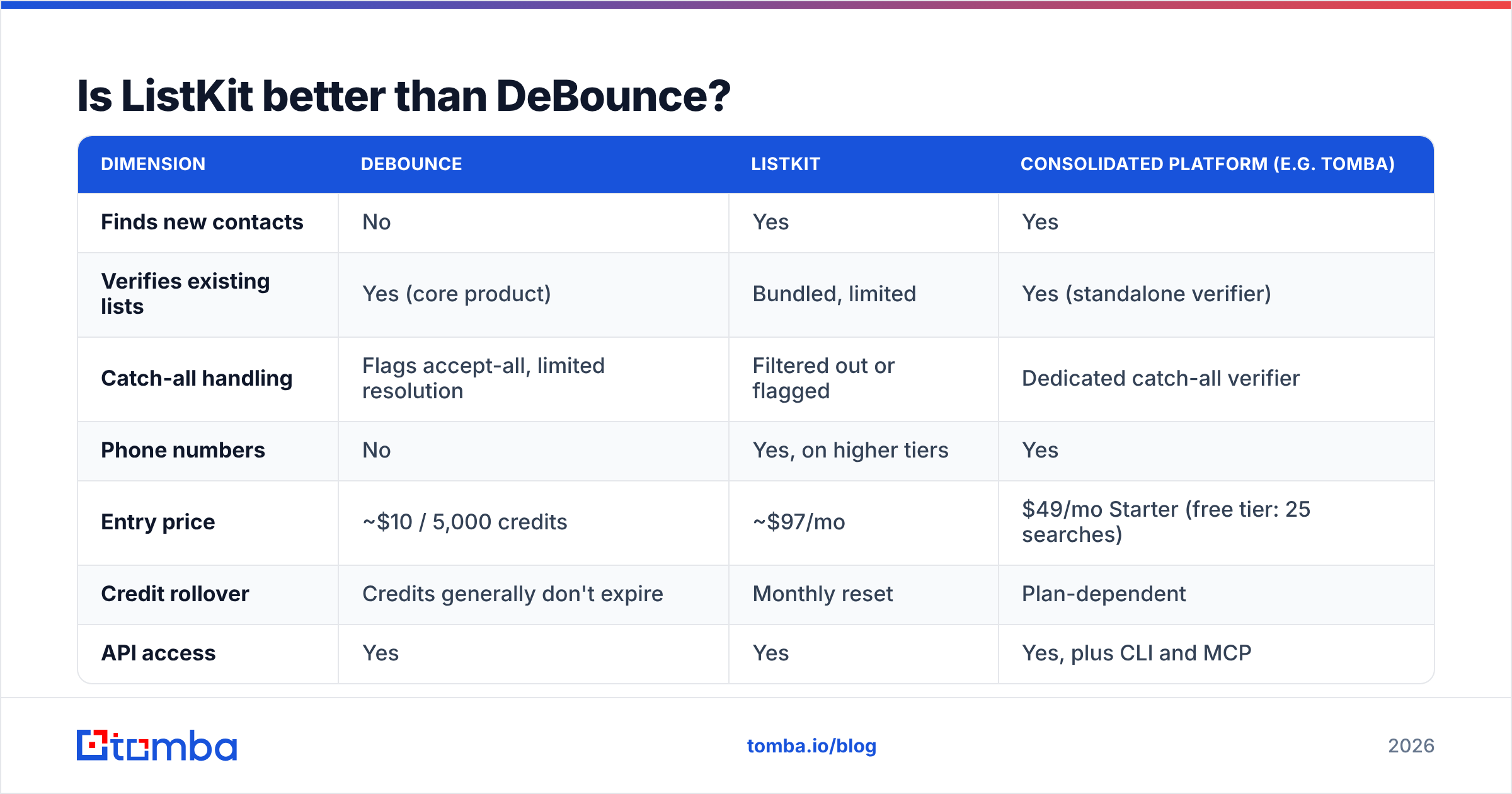Click Tomba 'Yes' in Phone numbers row
The width and height of the screenshot is (1512, 794).
(1040, 450)
